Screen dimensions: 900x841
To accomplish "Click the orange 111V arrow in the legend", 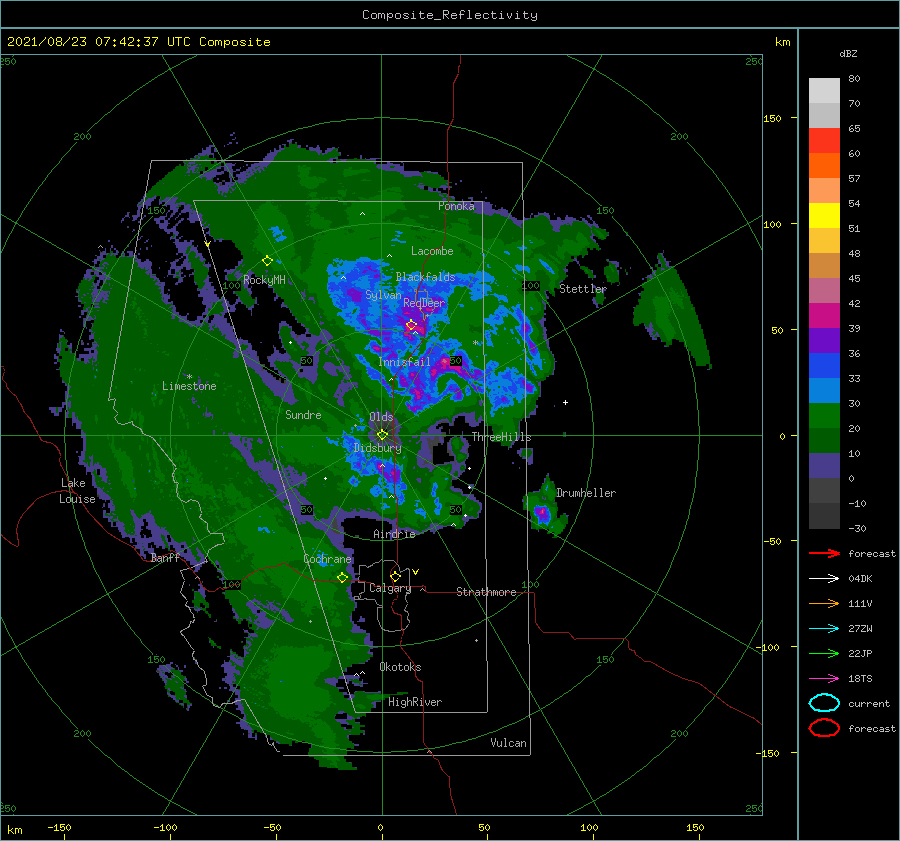I will [824, 603].
